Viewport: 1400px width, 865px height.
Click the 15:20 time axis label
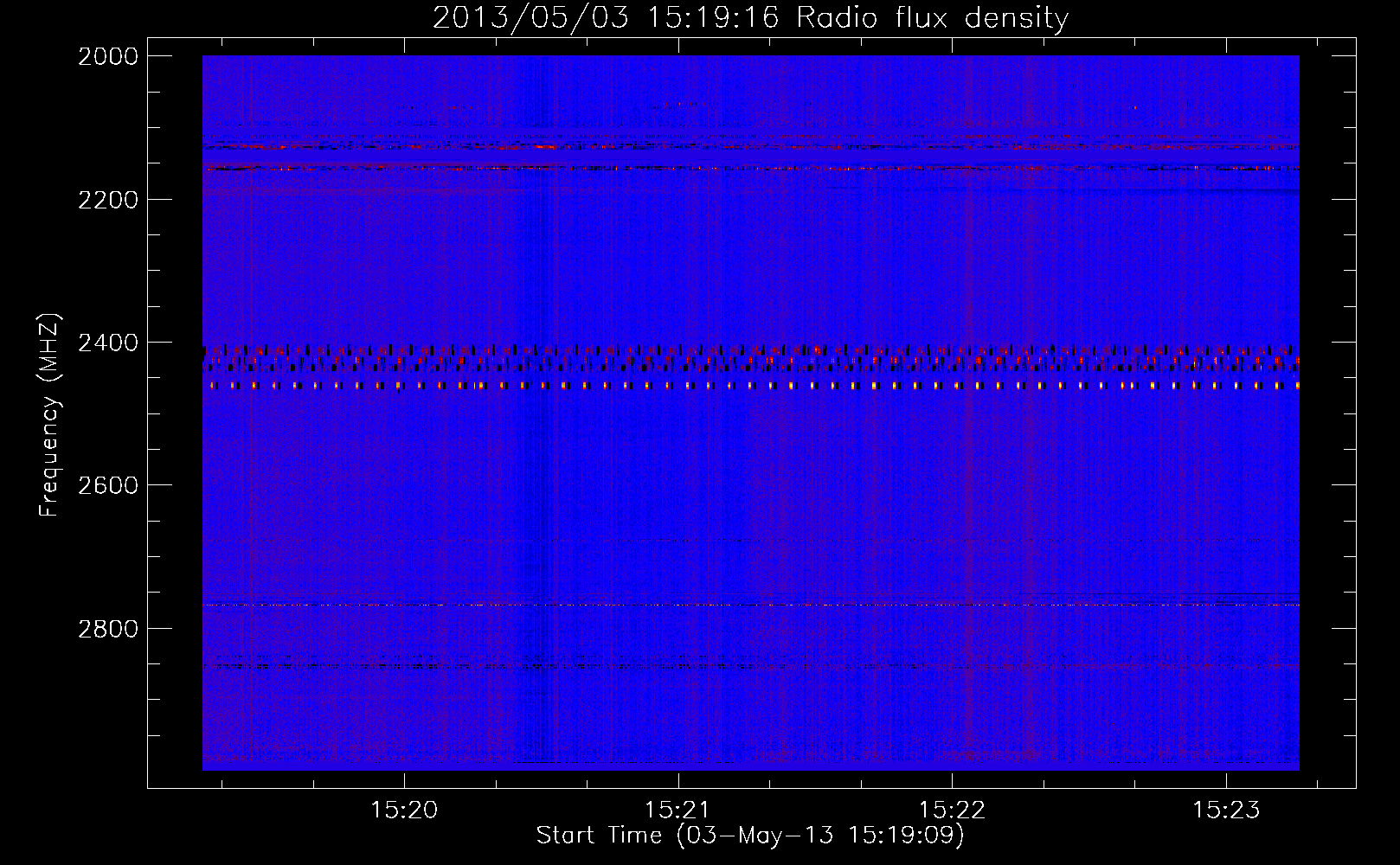click(x=404, y=811)
